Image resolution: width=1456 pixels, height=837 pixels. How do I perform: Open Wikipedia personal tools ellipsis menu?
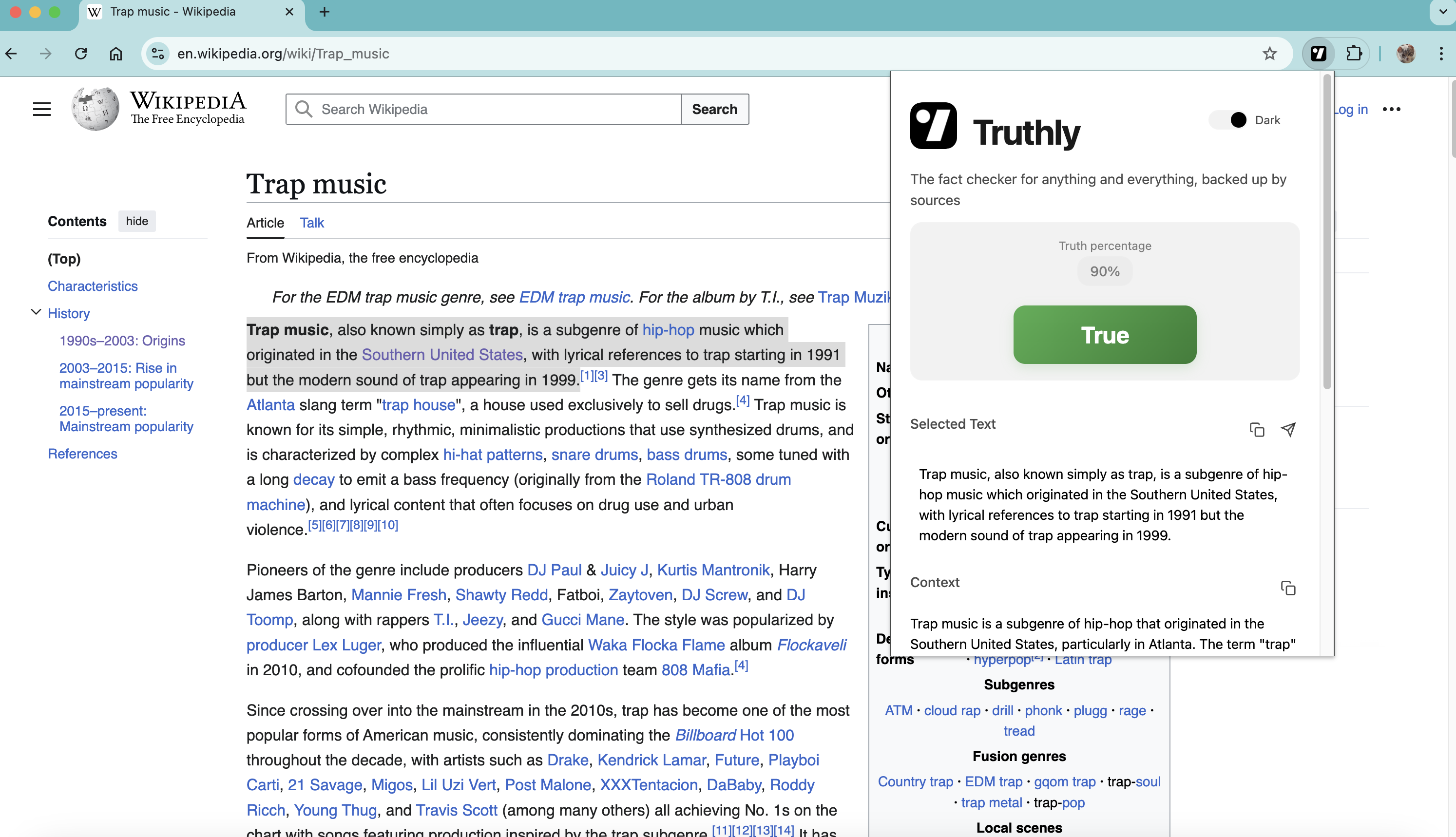pos(1391,109)
